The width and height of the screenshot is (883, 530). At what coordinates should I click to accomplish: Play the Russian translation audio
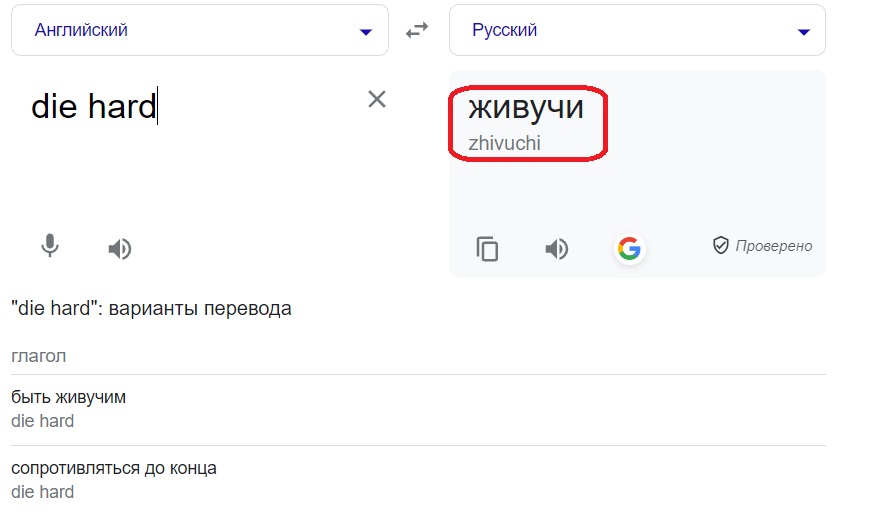pyautogui.click(x=556, y=248)
